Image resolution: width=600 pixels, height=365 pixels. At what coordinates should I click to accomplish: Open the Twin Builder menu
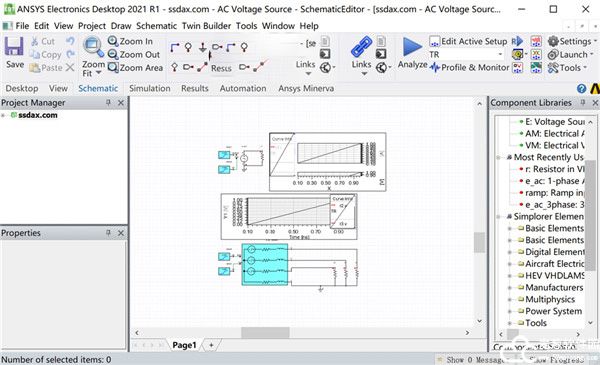(206, 26)
